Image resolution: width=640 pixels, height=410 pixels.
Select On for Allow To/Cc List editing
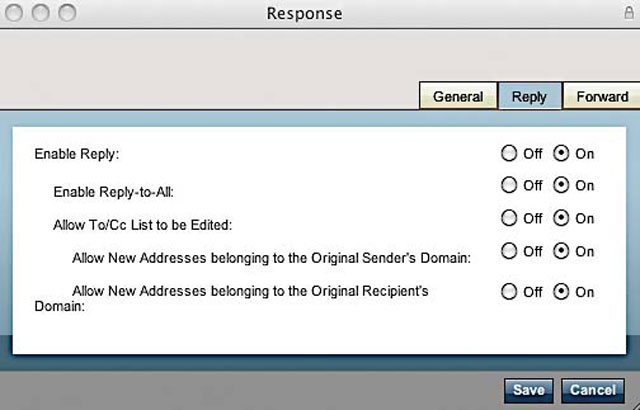[561, 218]
